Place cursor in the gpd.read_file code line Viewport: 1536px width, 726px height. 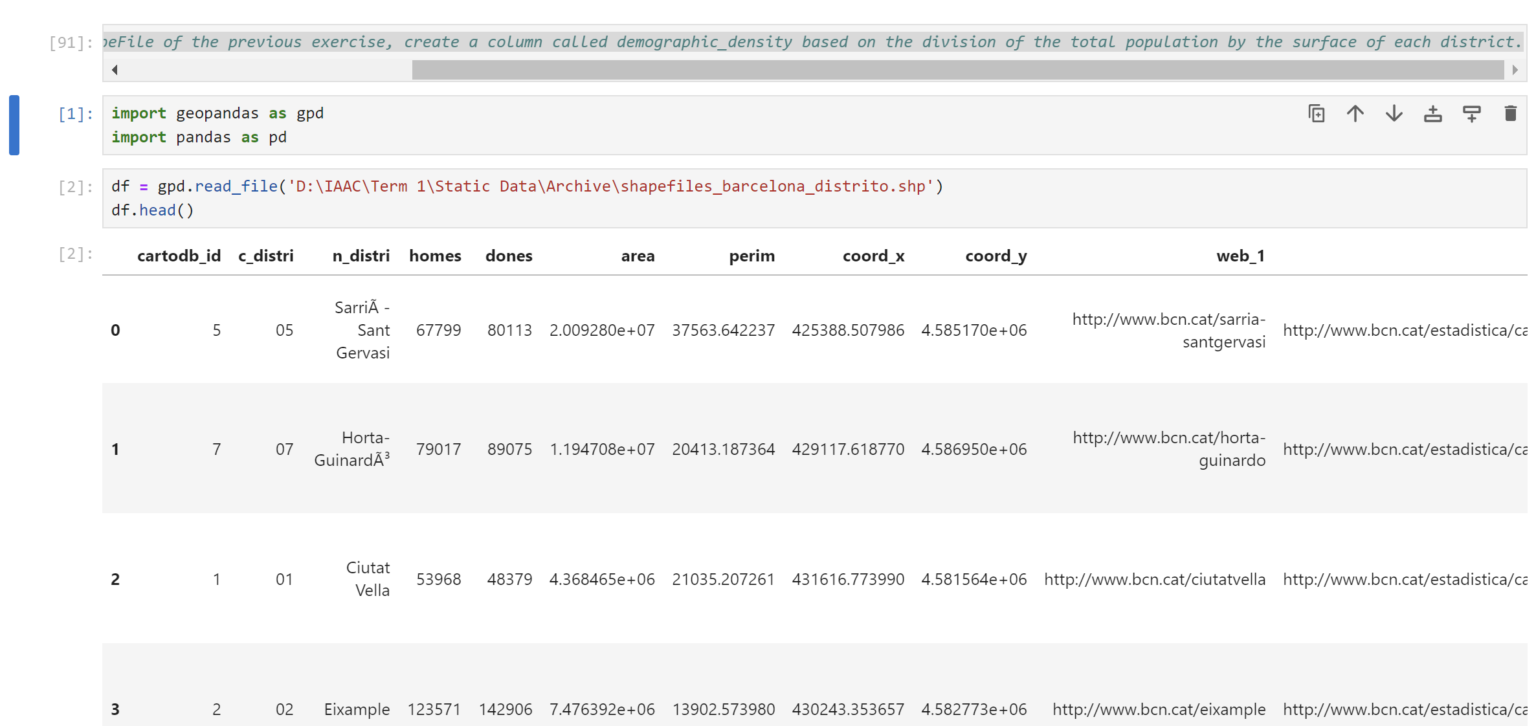point(527,187)
